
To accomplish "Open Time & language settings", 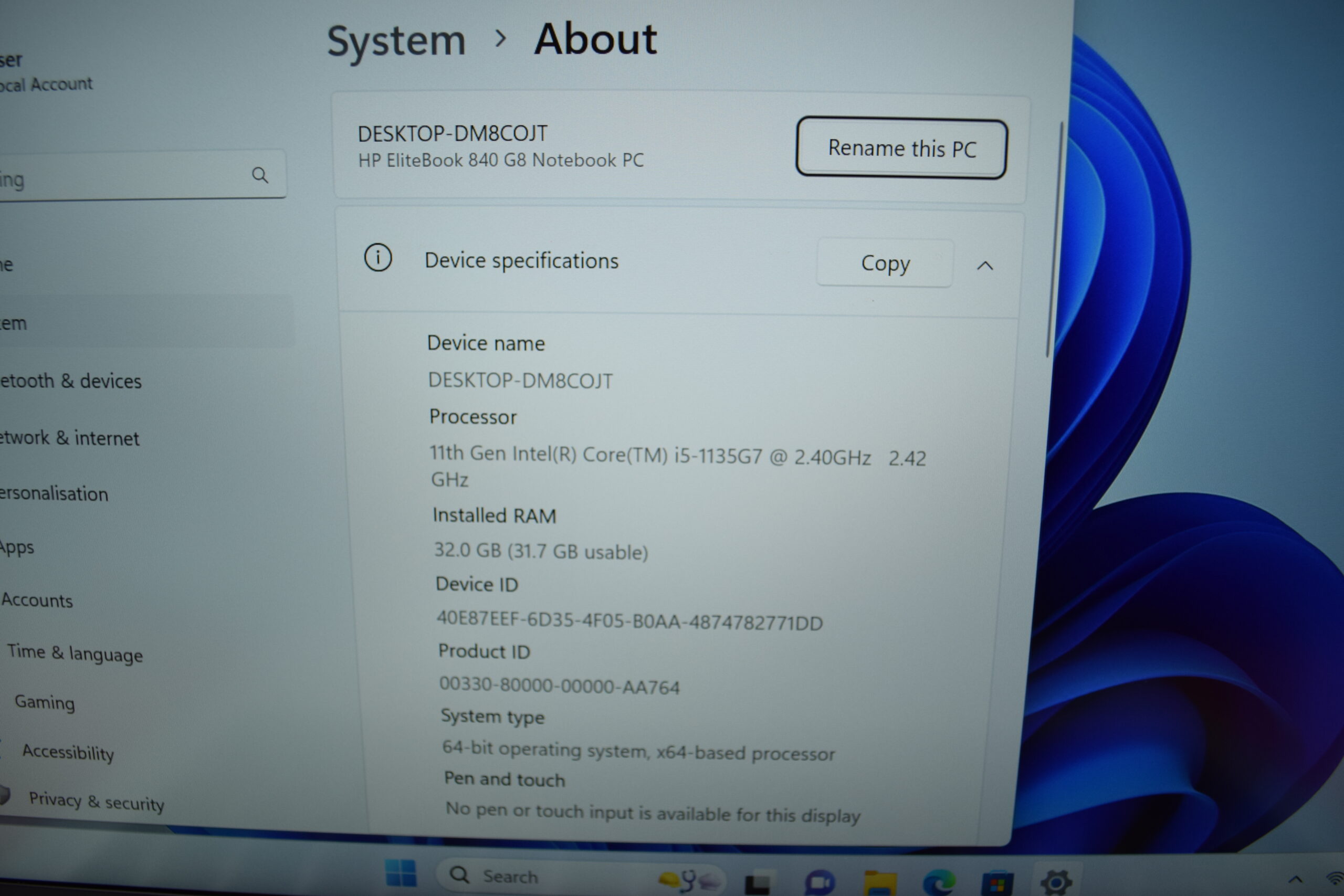I will tap(75, 653).
